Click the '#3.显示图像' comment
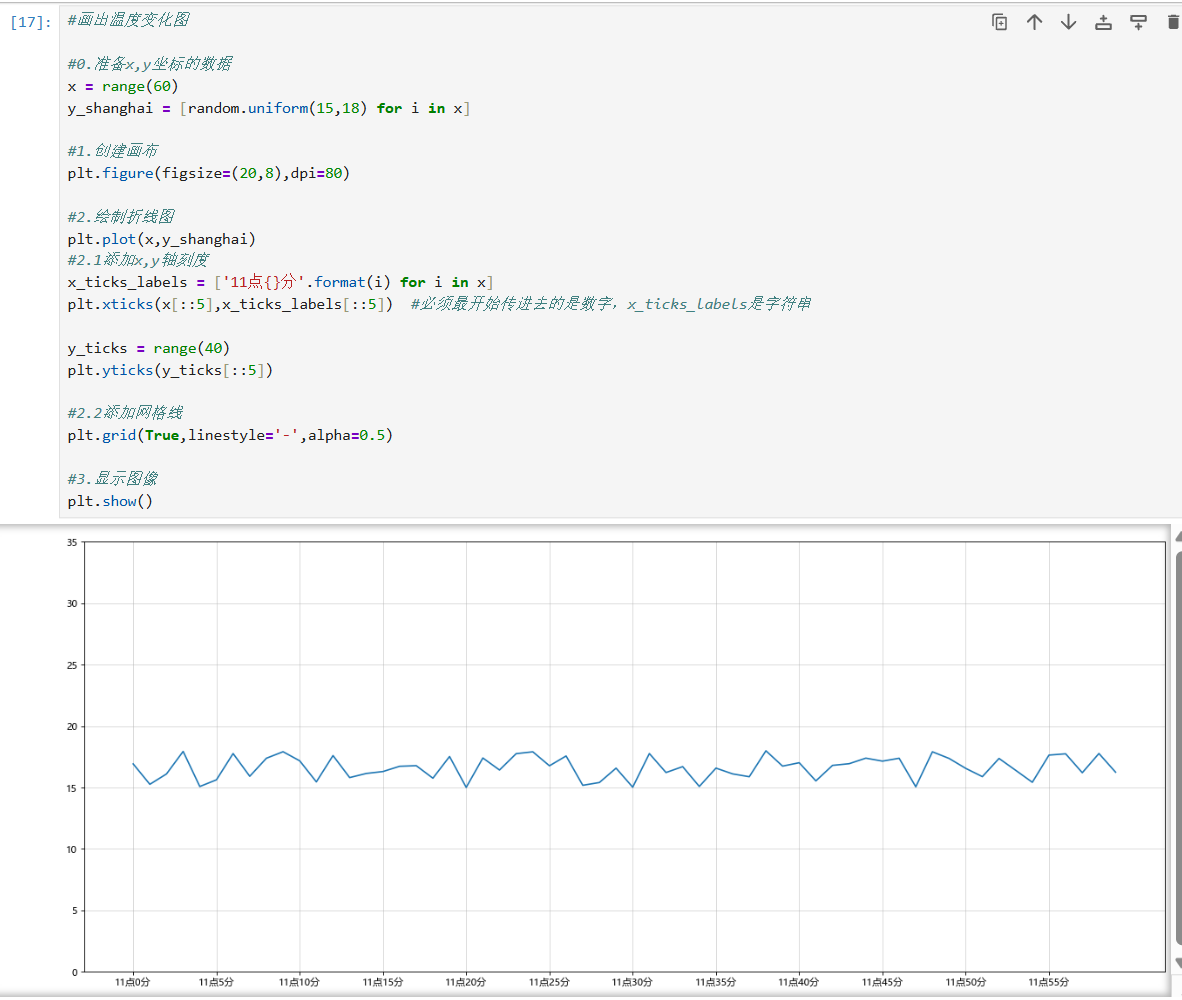1182x1000 pixels. tap(112, 479)
